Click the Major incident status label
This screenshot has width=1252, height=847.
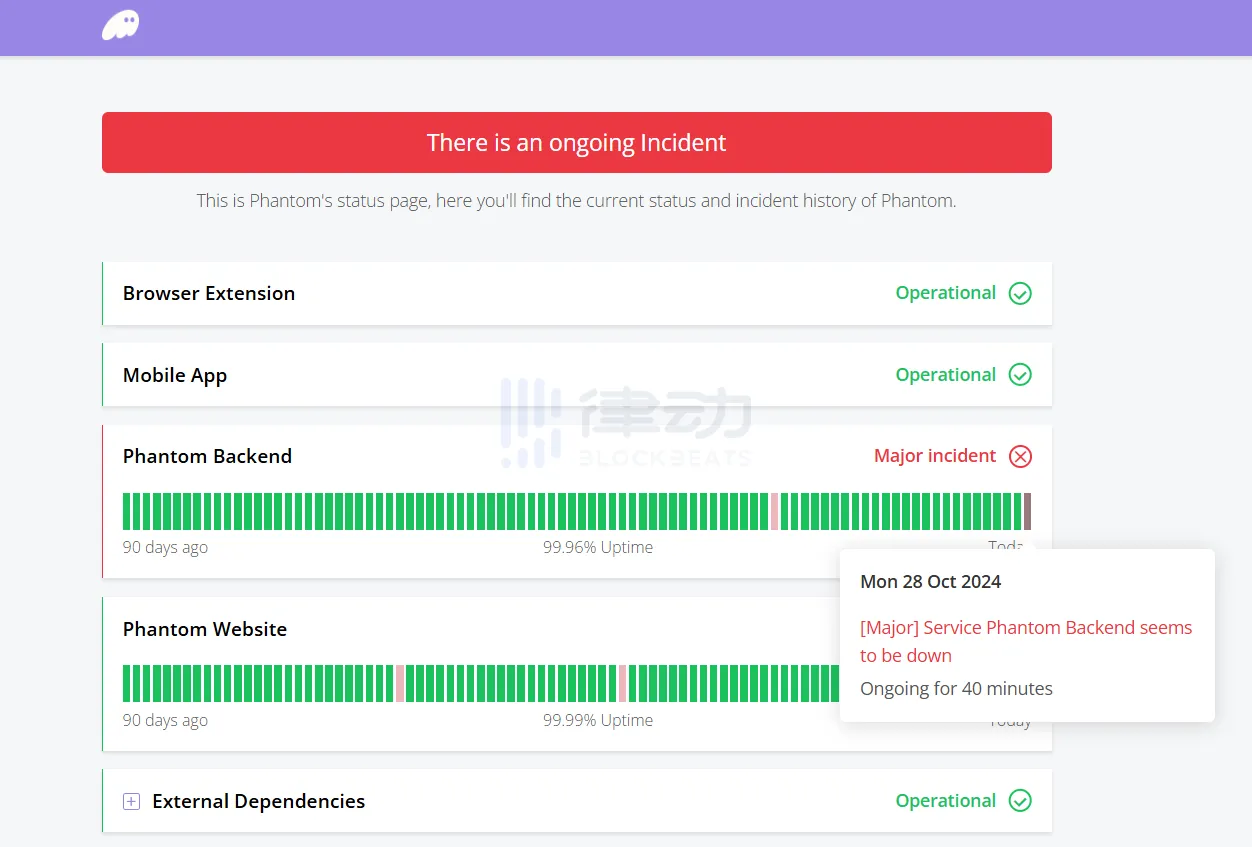coord(935,456)
